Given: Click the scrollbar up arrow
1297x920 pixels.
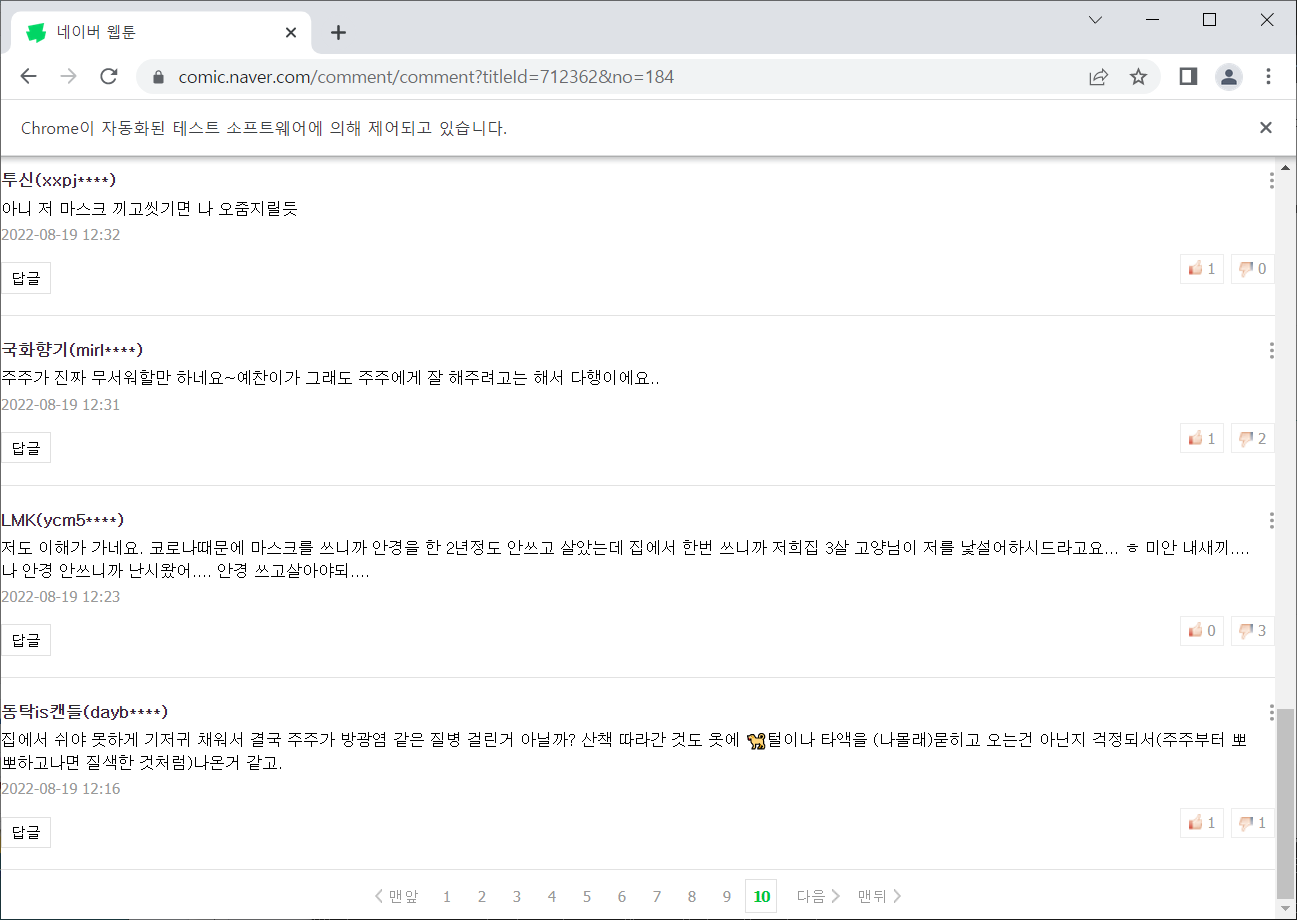Looking at the screenshot, I should [x=1287, y=168].
